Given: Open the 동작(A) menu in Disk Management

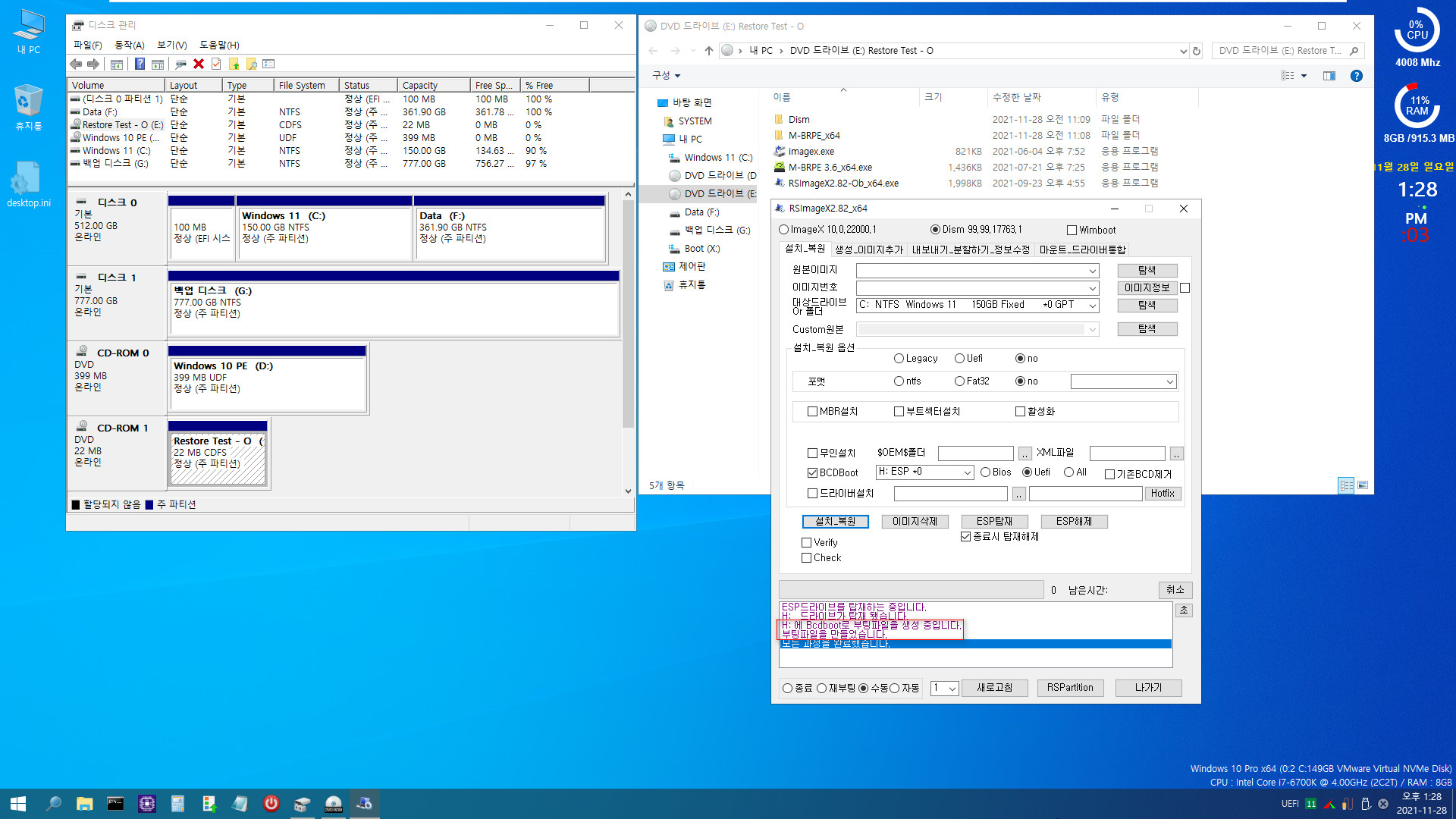Looking at the screenshot, I should [x=129, y=45].
